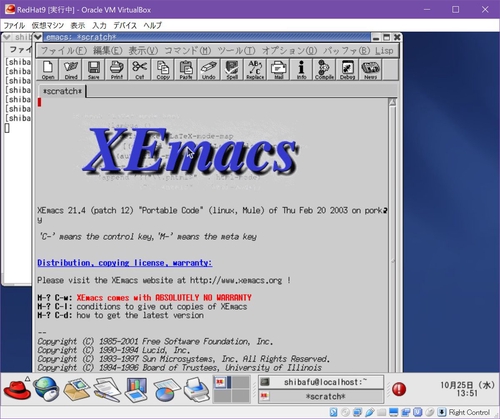Click the http://www.xemacs.org URL text
The image size is (500, 419).
(x=236, y=280)
